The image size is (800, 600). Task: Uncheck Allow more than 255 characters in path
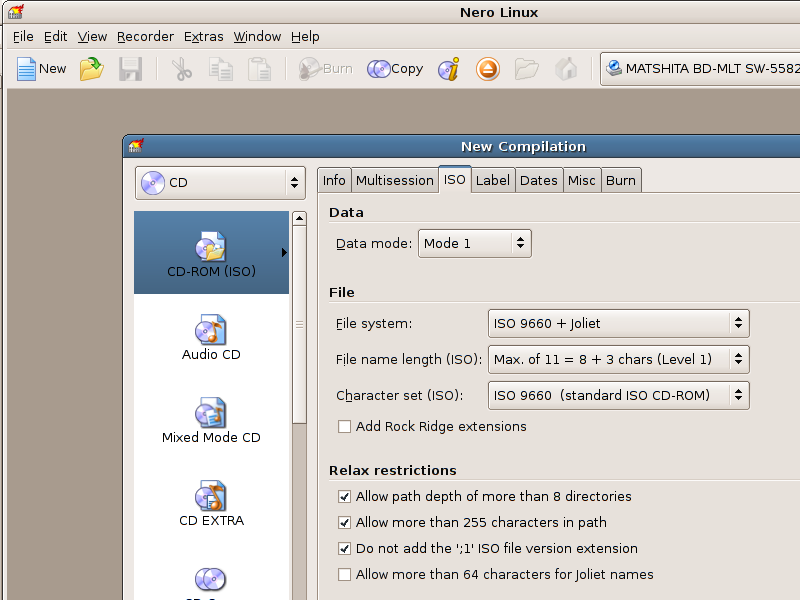(345, 522)
